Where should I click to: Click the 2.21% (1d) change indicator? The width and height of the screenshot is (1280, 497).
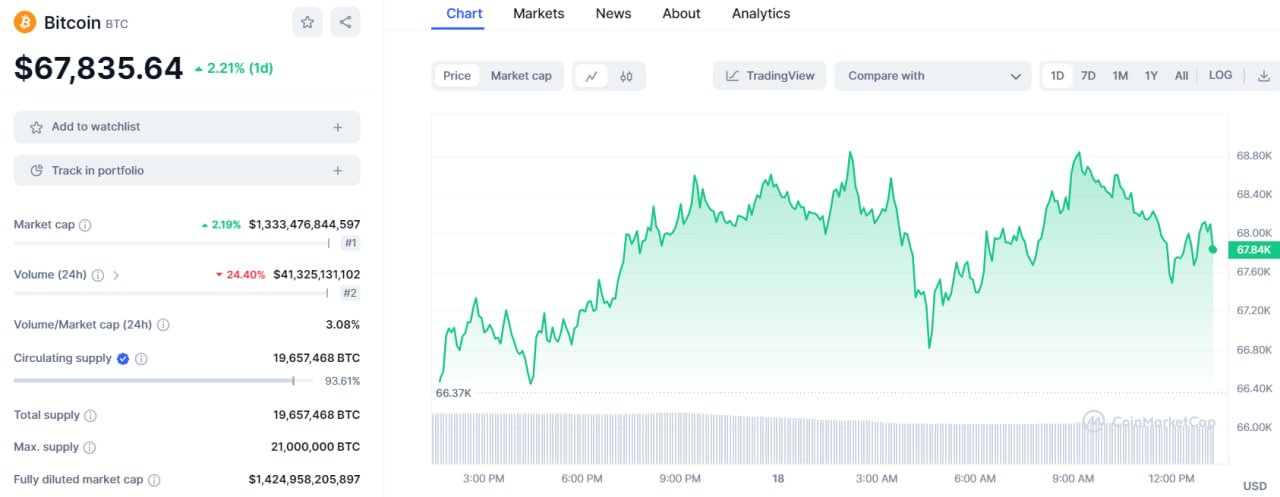234,68
